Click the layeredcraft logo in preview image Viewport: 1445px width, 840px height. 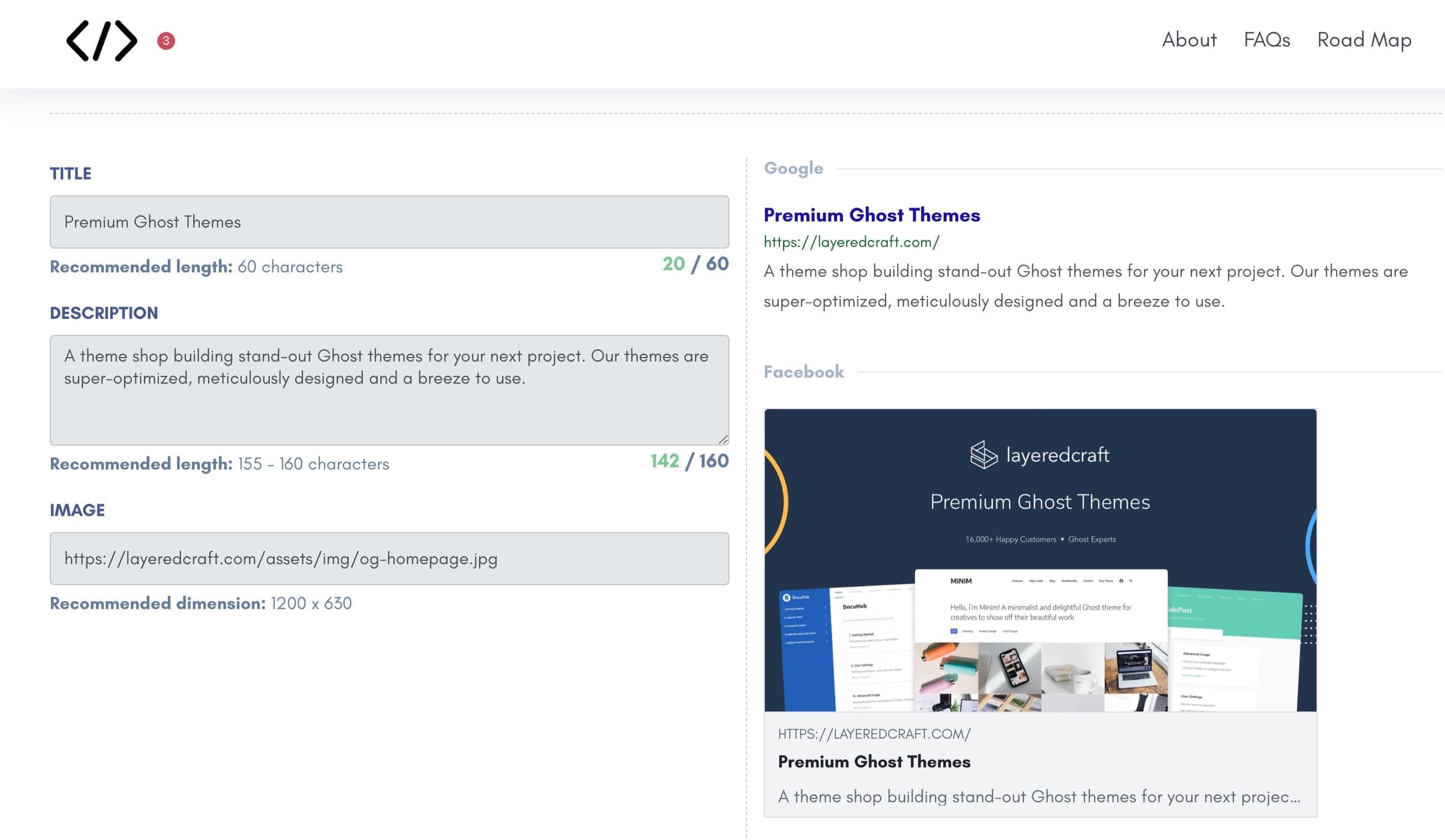point(1039,455)
